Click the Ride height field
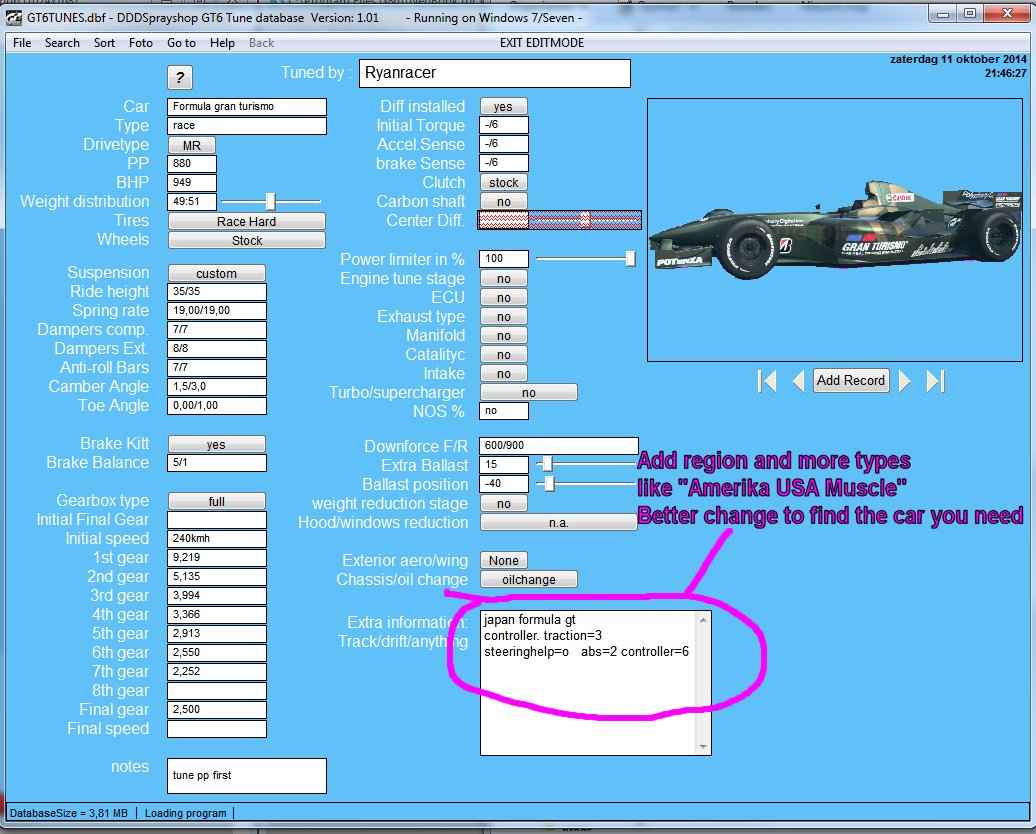 (x=217, y=291)
